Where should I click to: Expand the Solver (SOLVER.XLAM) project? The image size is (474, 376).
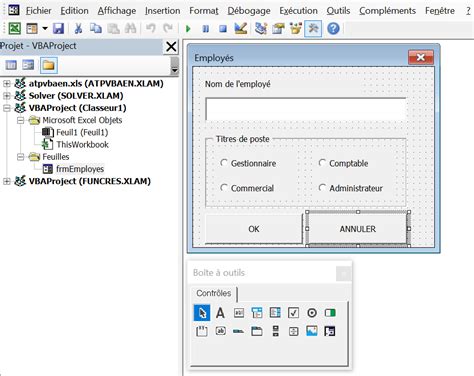[x=6, y=96]
